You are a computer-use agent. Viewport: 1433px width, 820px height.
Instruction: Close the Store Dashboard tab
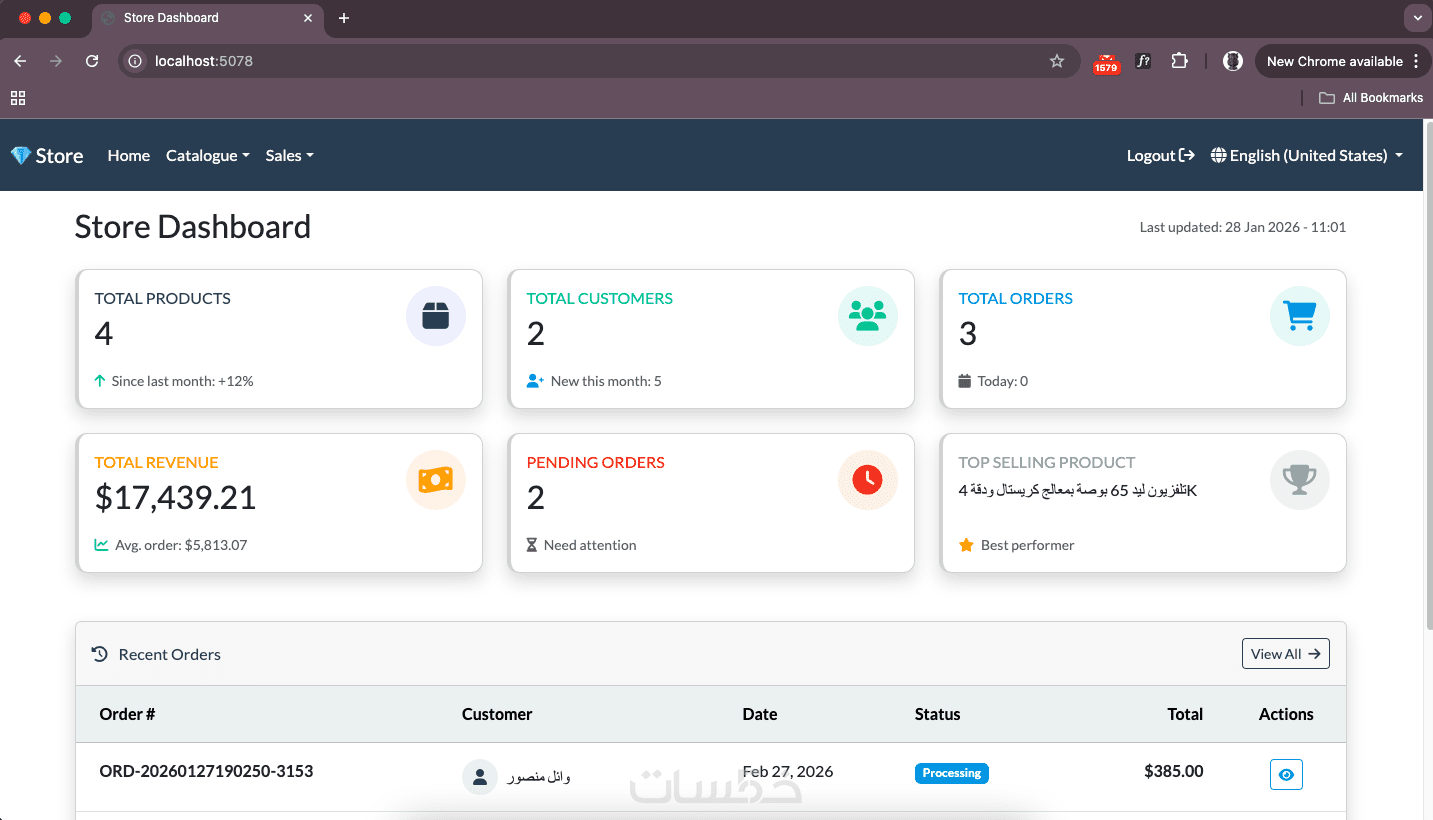click(x=309, y=18)
